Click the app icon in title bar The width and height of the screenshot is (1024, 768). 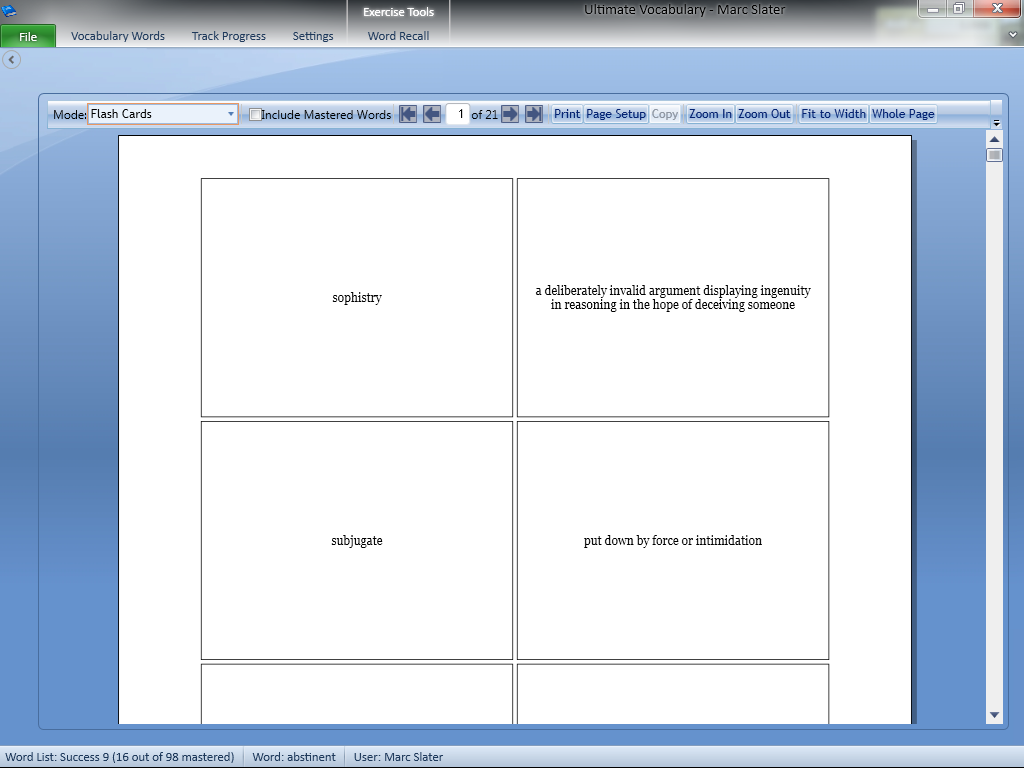click(x=10, y=11)
